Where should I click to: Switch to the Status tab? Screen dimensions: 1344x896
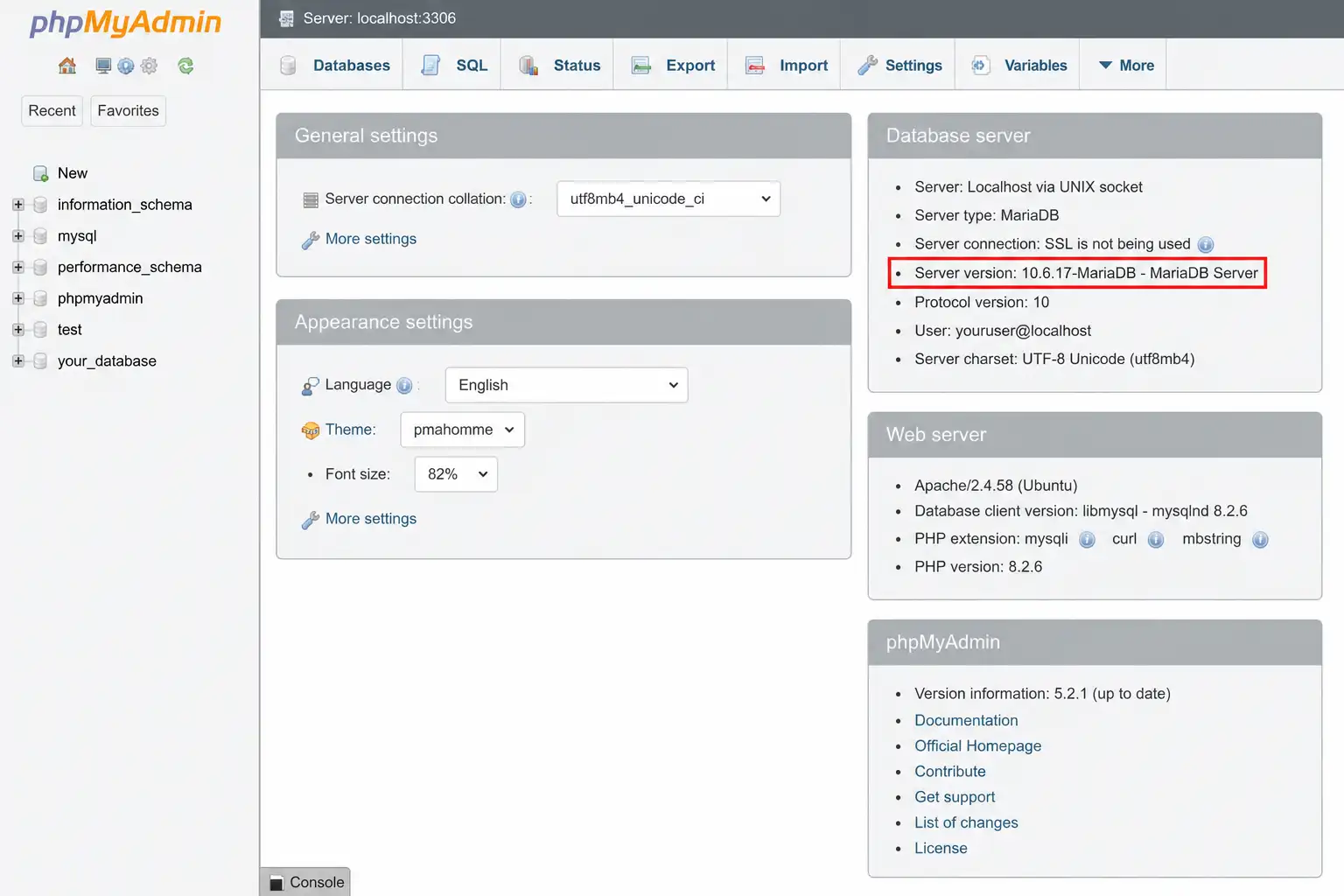[x=559, y=66]
